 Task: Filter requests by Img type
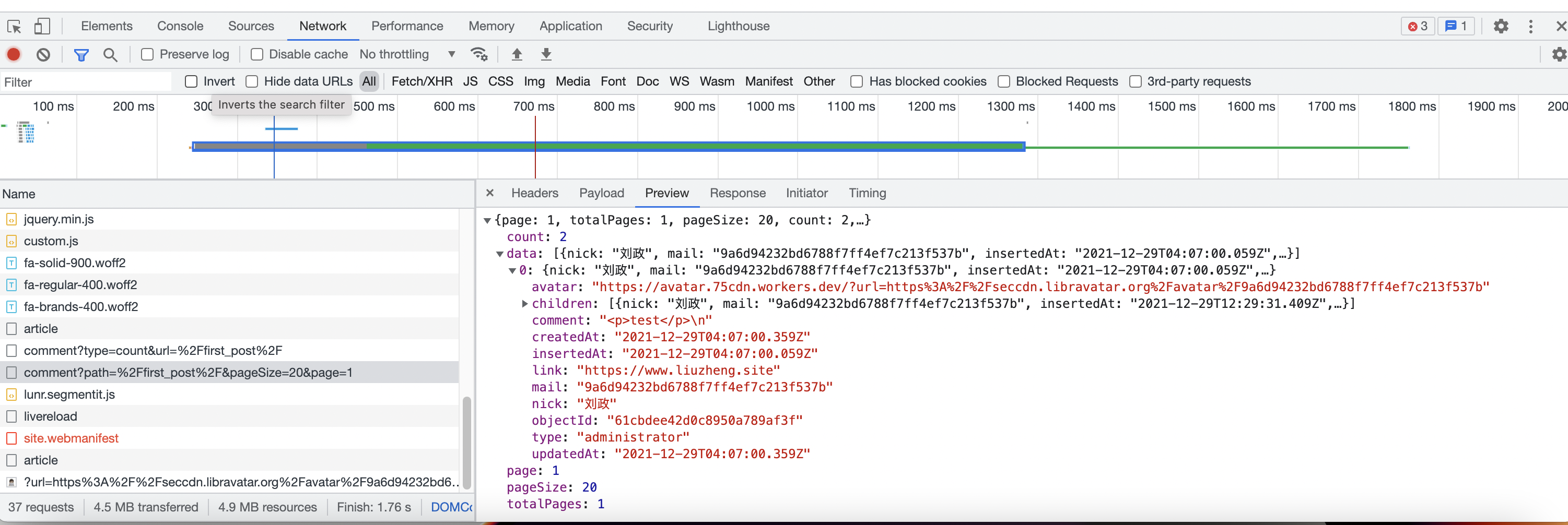[x=534, y=81]
